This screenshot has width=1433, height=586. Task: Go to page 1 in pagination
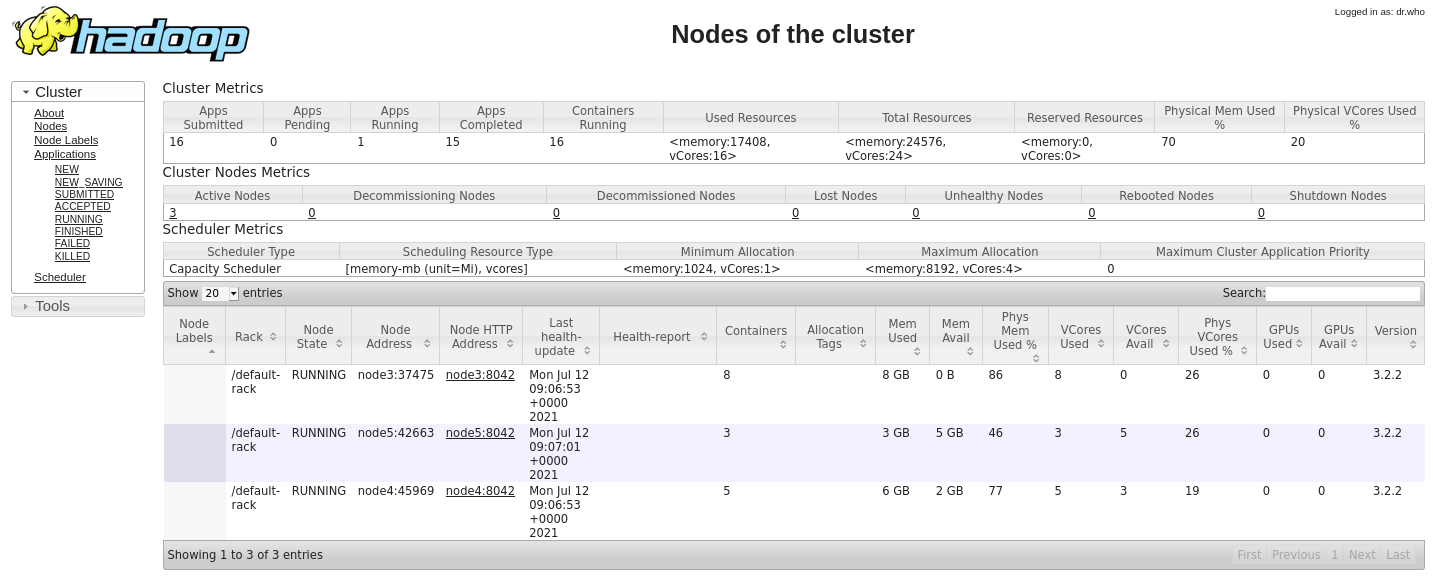point(1334,555)
